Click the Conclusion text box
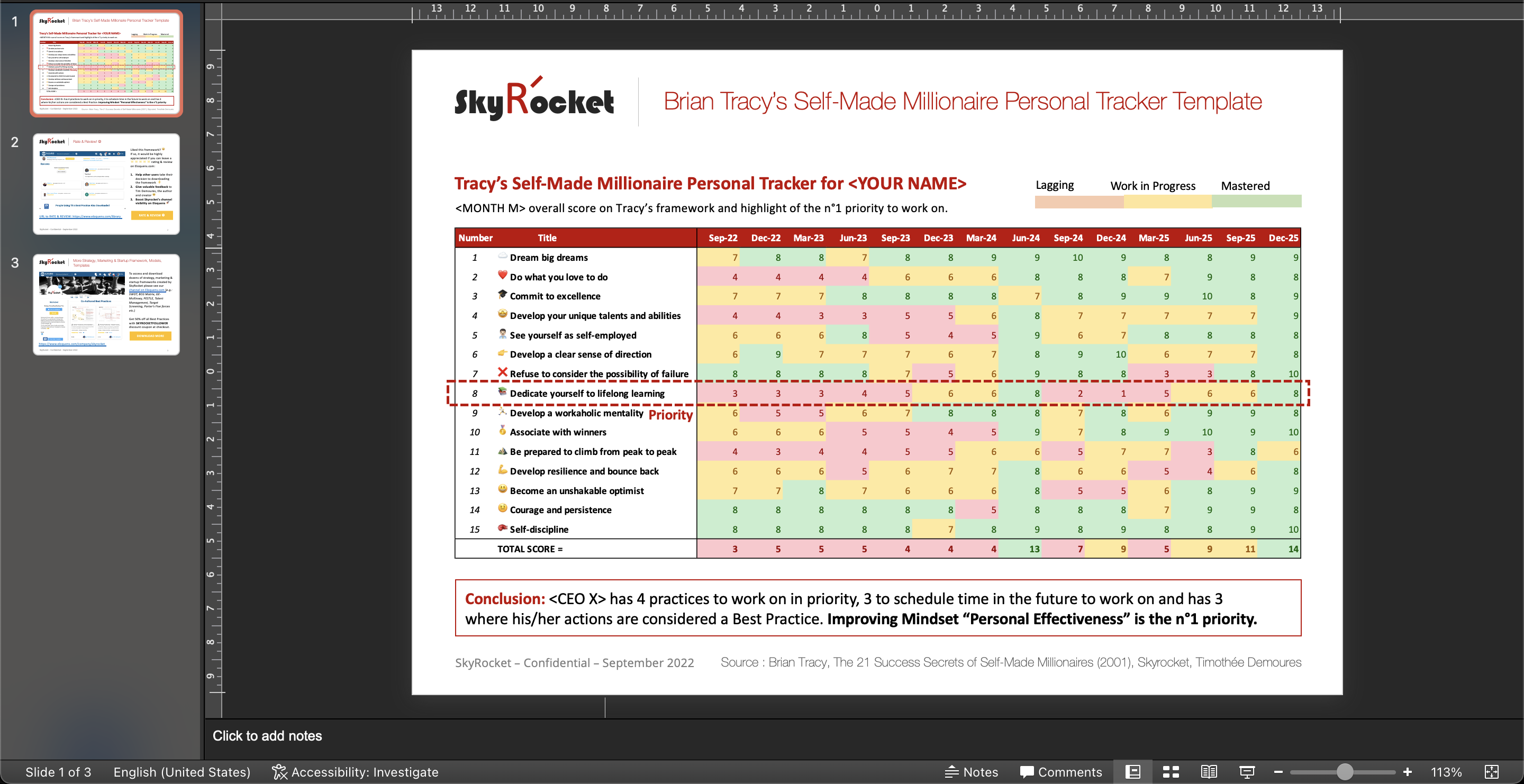This screenshot has height=784, width=1524. (x=878, y=608)
